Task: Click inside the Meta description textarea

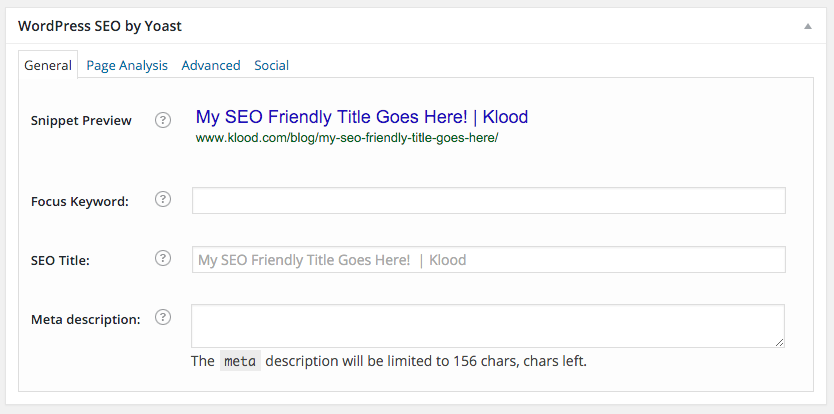Action: click(x=488, y=326)
